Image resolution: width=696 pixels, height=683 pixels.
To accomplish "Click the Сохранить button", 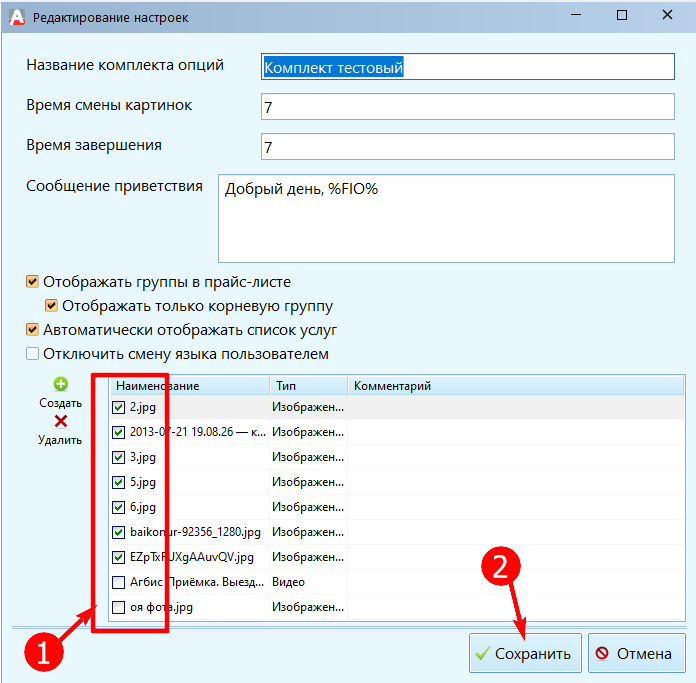I will [x=525, y=653].
